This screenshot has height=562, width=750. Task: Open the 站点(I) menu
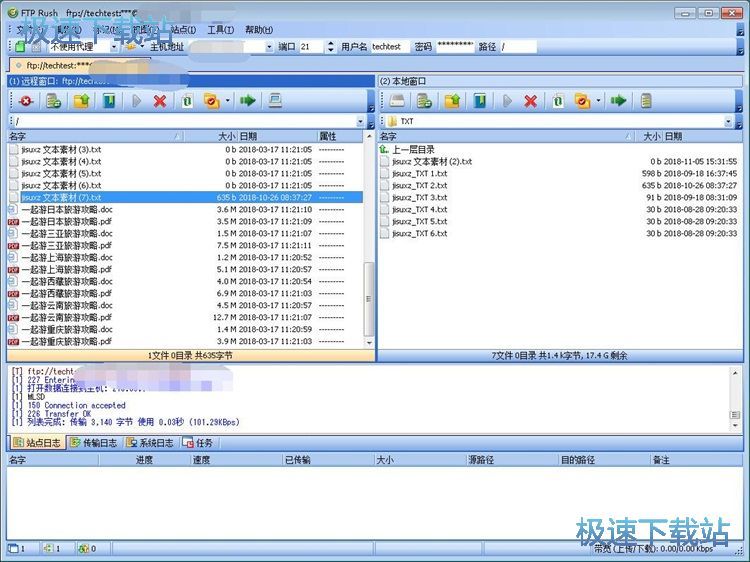(x=183, y=30)
